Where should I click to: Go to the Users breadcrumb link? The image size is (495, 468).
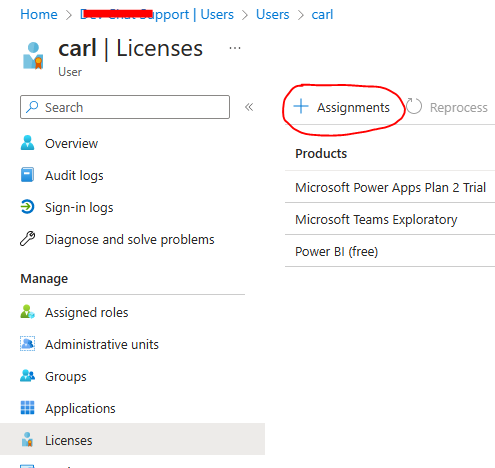tap(272, 14)
